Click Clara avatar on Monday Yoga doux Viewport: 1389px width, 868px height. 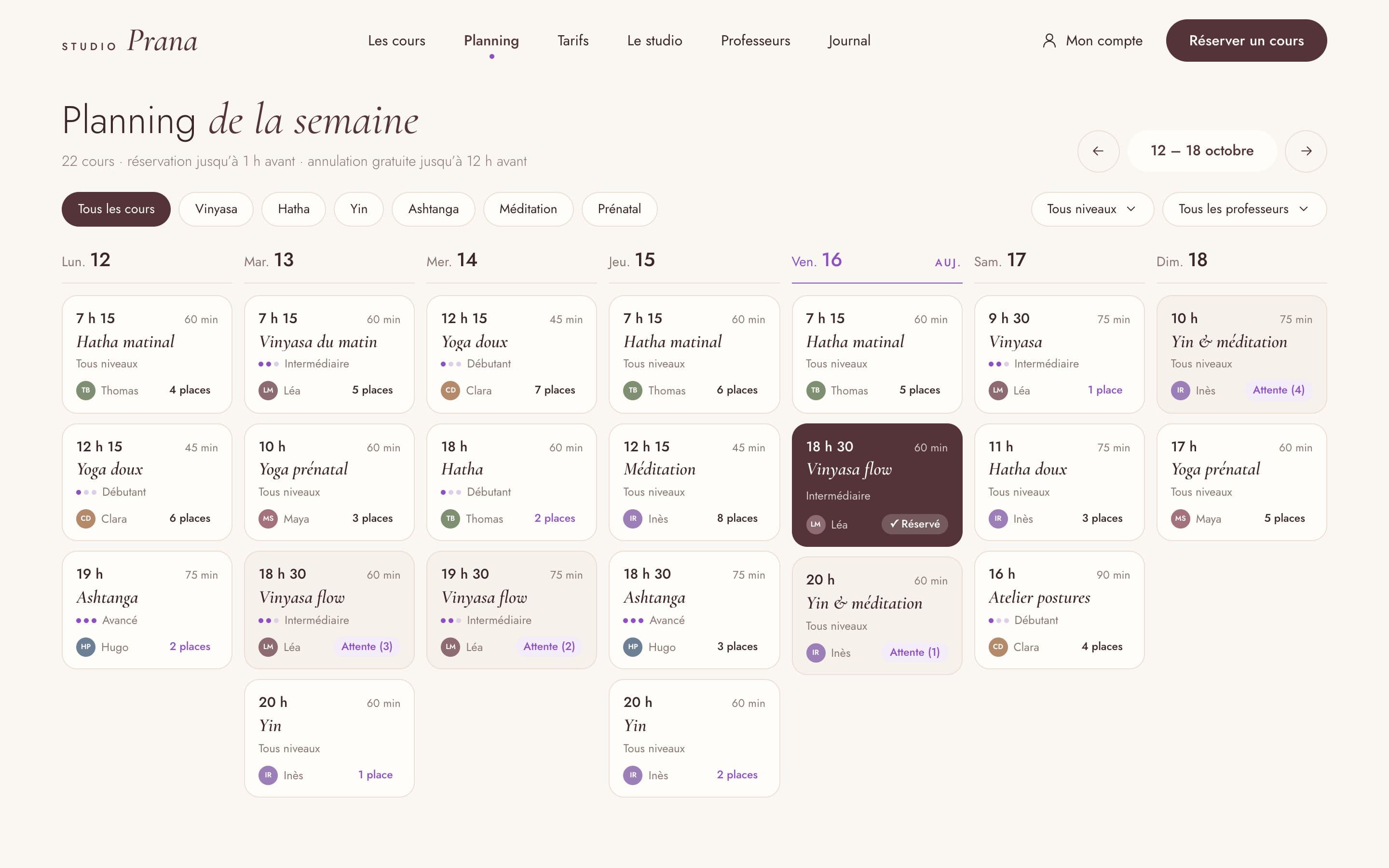point(85,518)
